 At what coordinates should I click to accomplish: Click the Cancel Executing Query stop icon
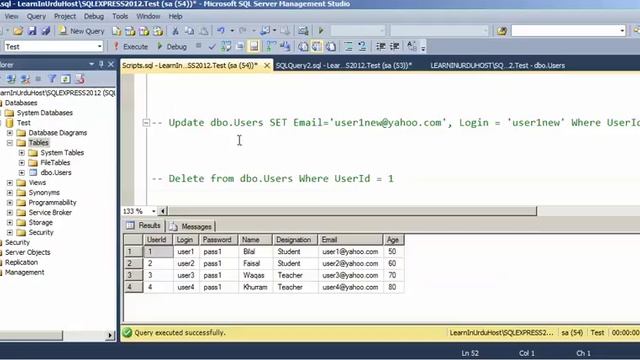pyautogui.click(x=198, y=46)
